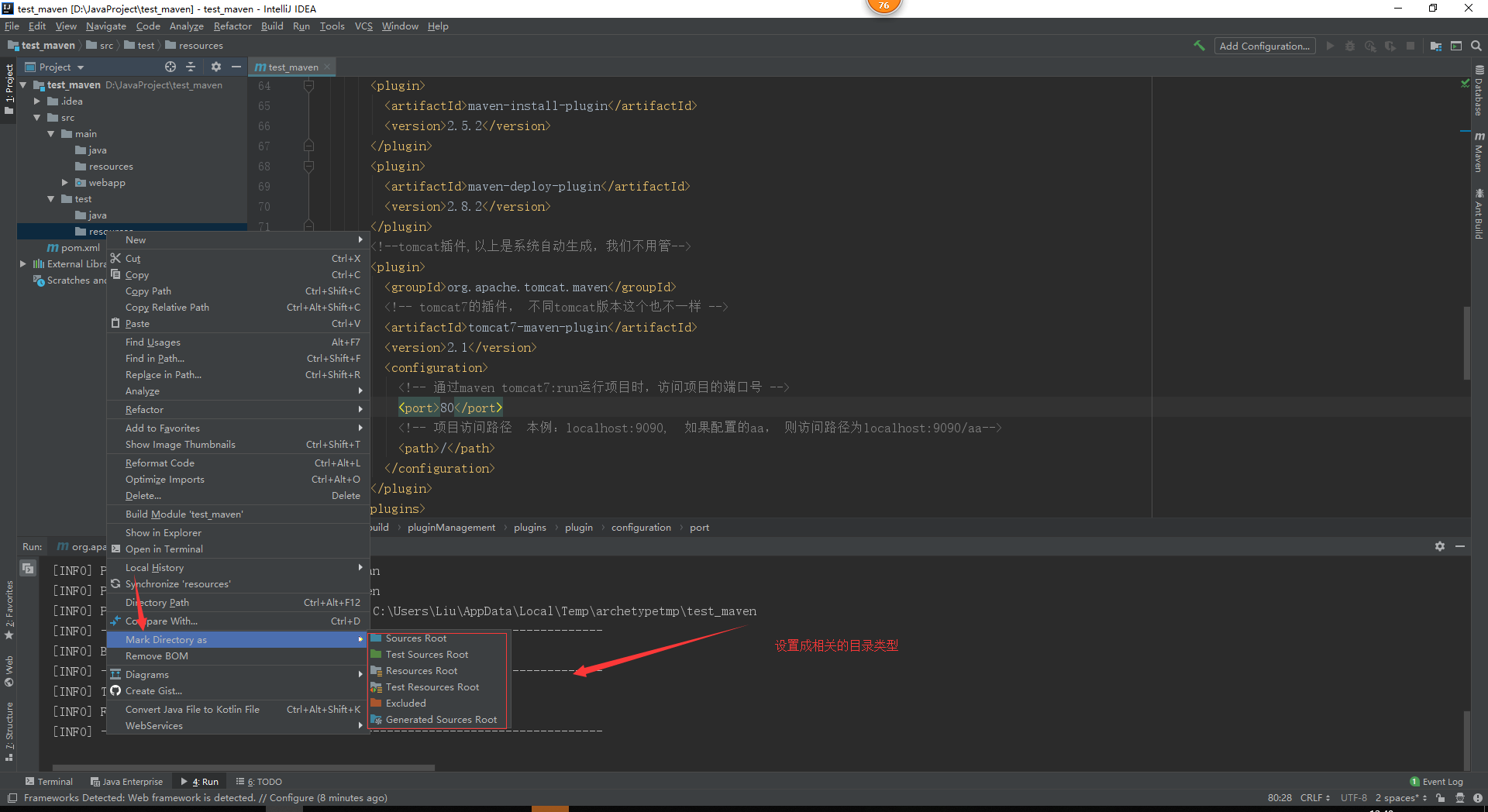Open the 2: Favorites side tool window

click(x=9, y=611)
